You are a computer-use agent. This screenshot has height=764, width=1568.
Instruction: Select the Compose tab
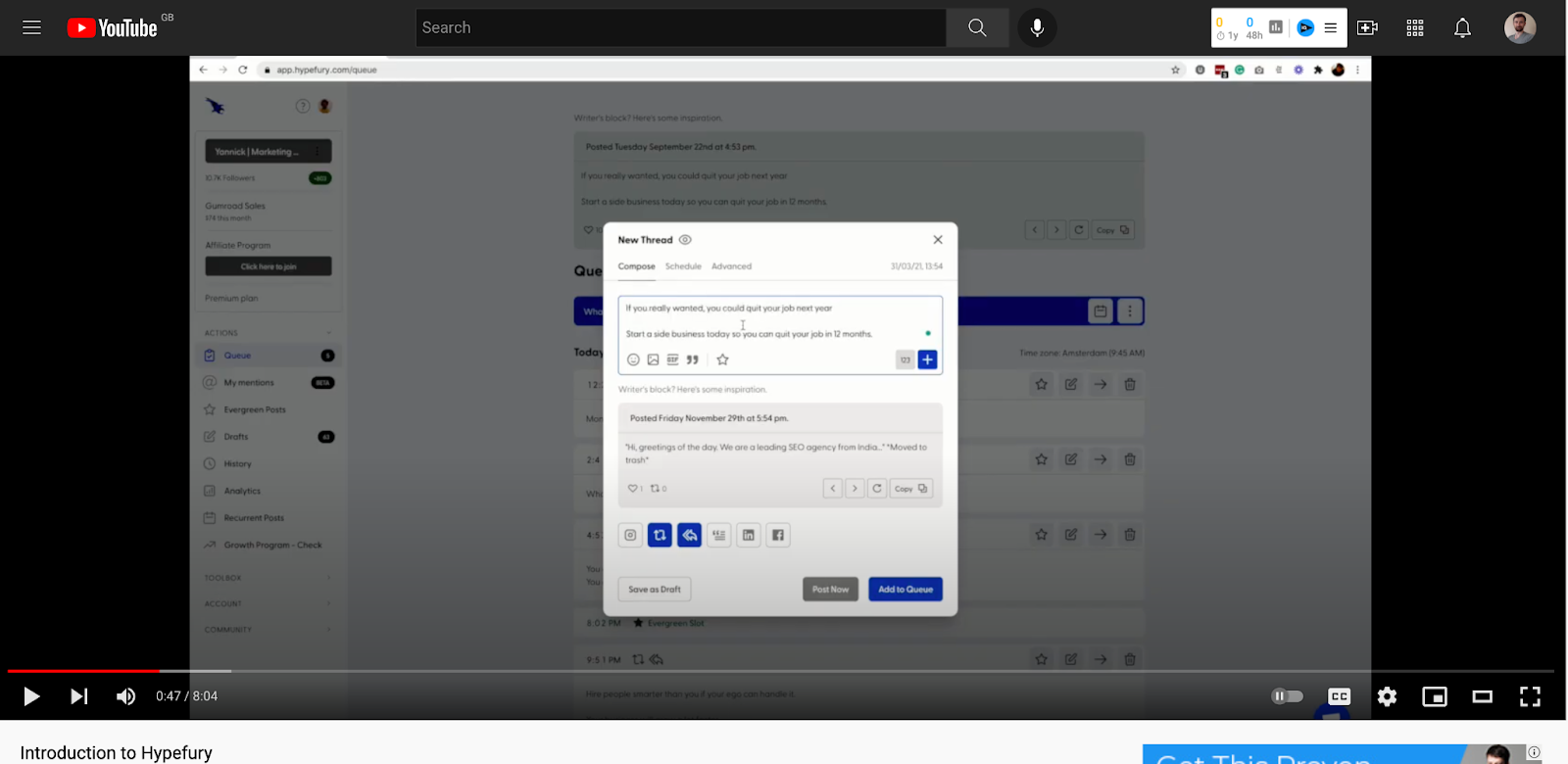tap(636, 266)
